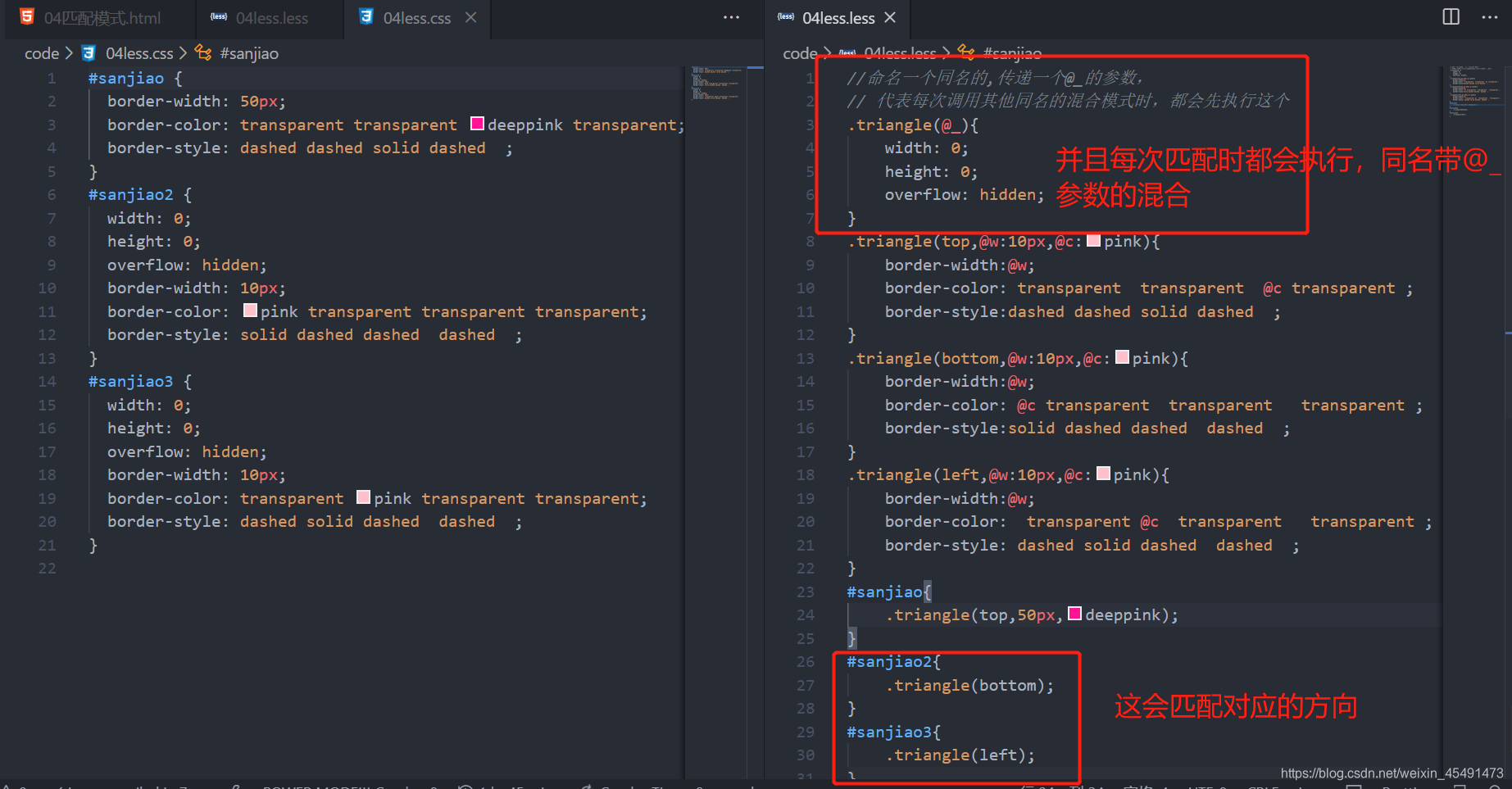Click 'overflow: hidden;' in the less file
Image resolution: width=1512 pixels, height=789 pixels.
point(965,194)
